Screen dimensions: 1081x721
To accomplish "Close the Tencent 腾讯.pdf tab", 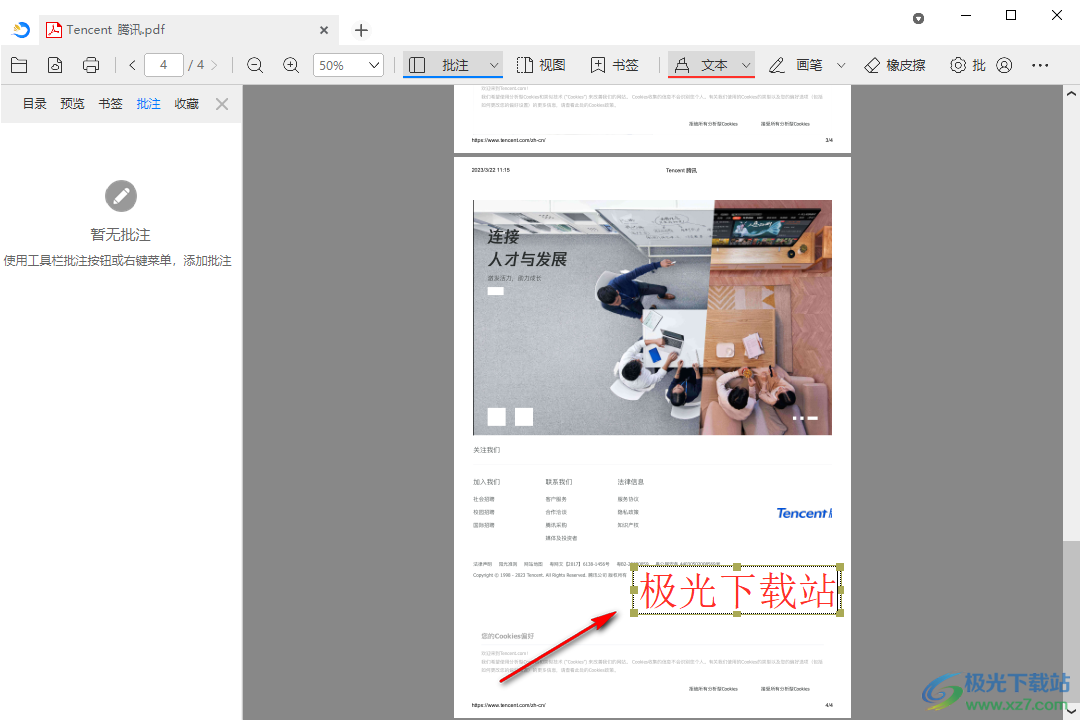I will pyautogui.click(x=324, y=30).
